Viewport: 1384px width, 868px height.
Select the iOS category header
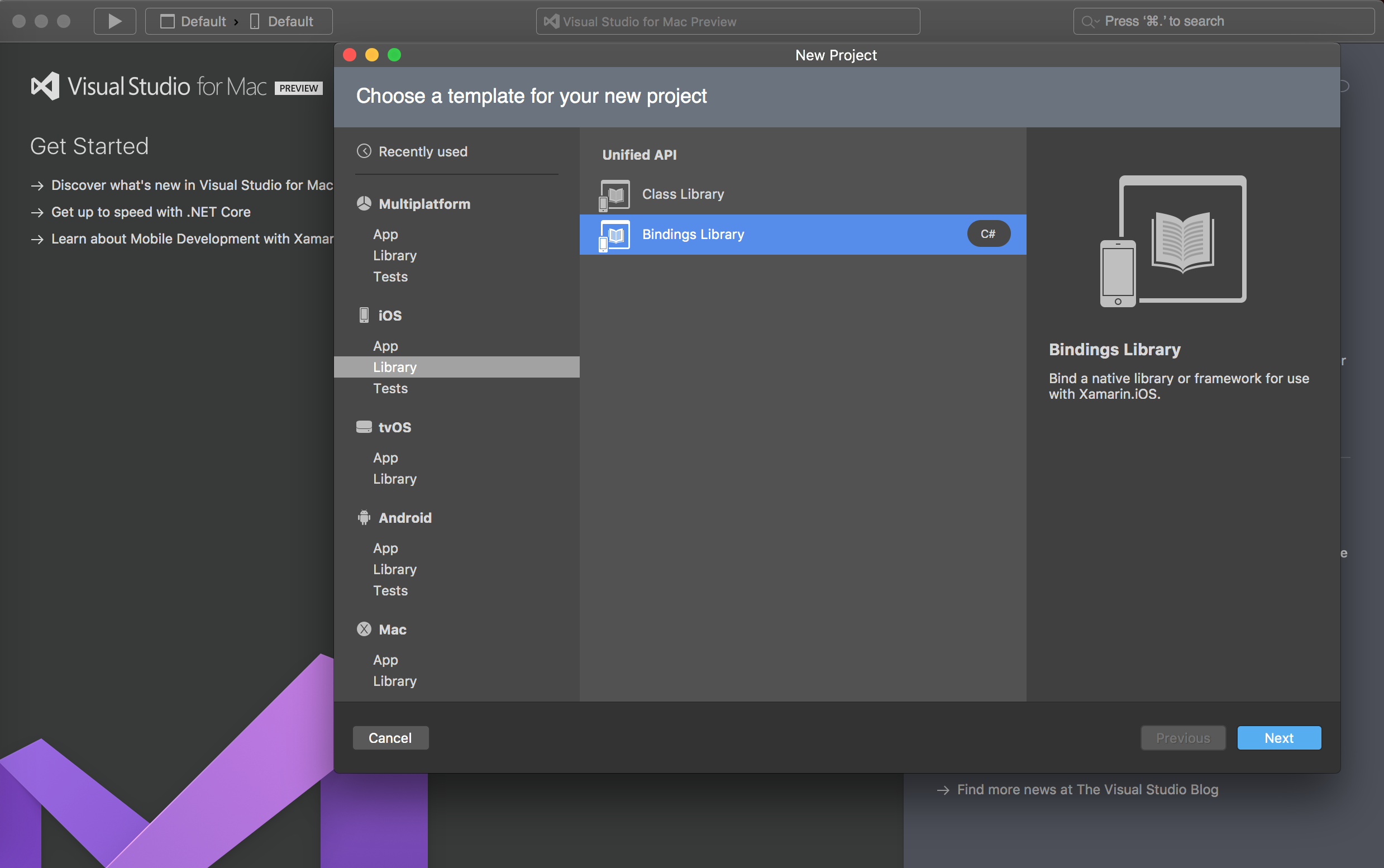(x=390, y=315)
